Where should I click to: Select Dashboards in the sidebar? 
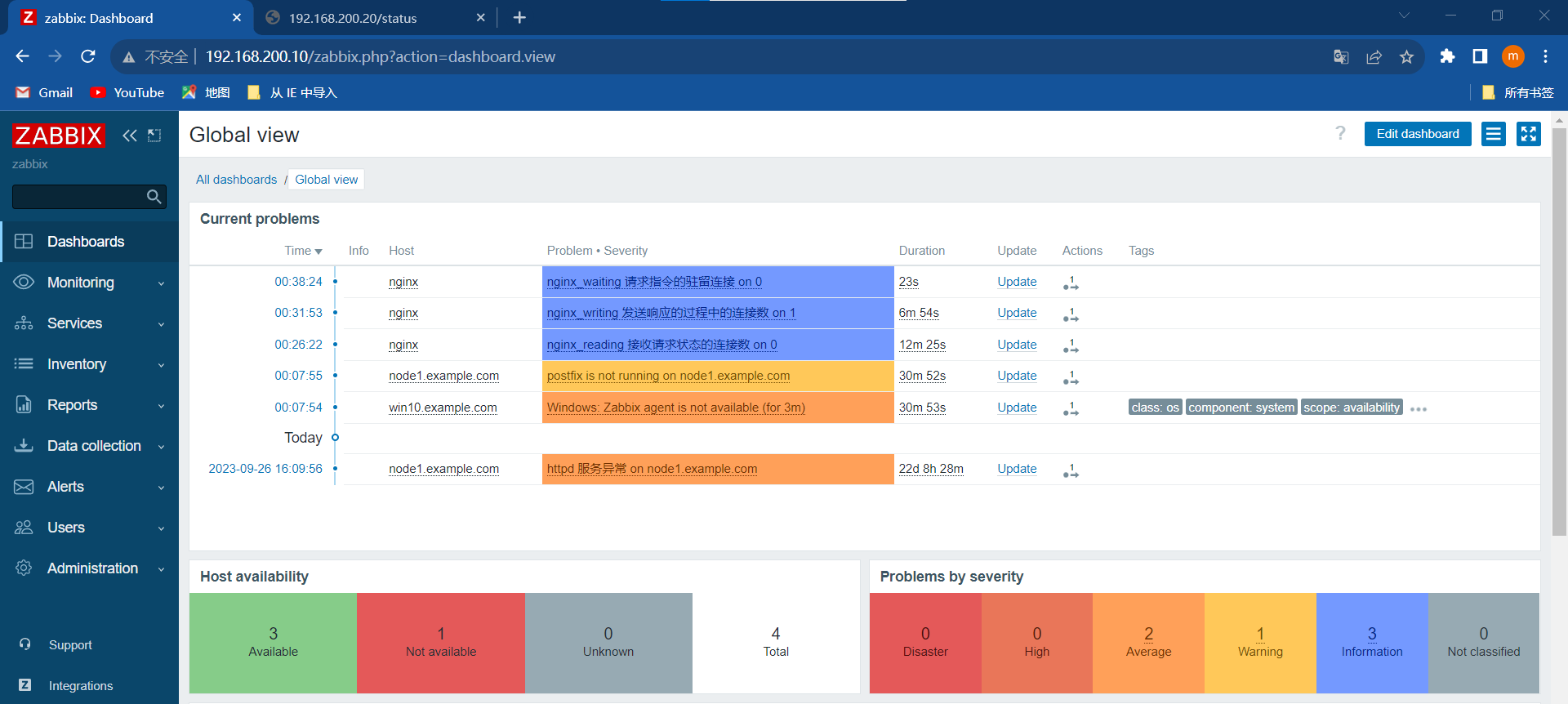tap(89, 242)
